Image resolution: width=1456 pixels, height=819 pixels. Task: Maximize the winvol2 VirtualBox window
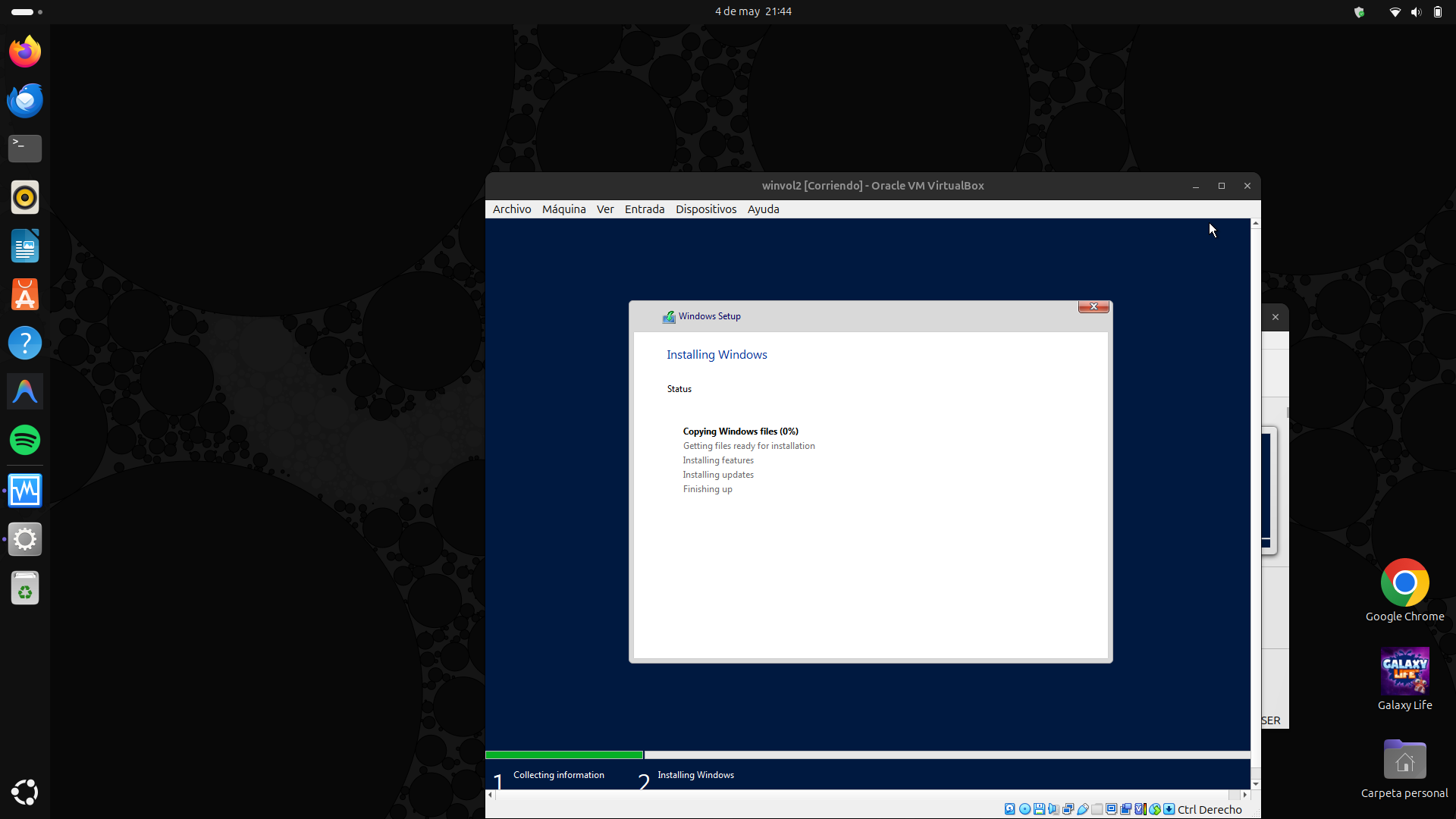tap(1222, 186)
